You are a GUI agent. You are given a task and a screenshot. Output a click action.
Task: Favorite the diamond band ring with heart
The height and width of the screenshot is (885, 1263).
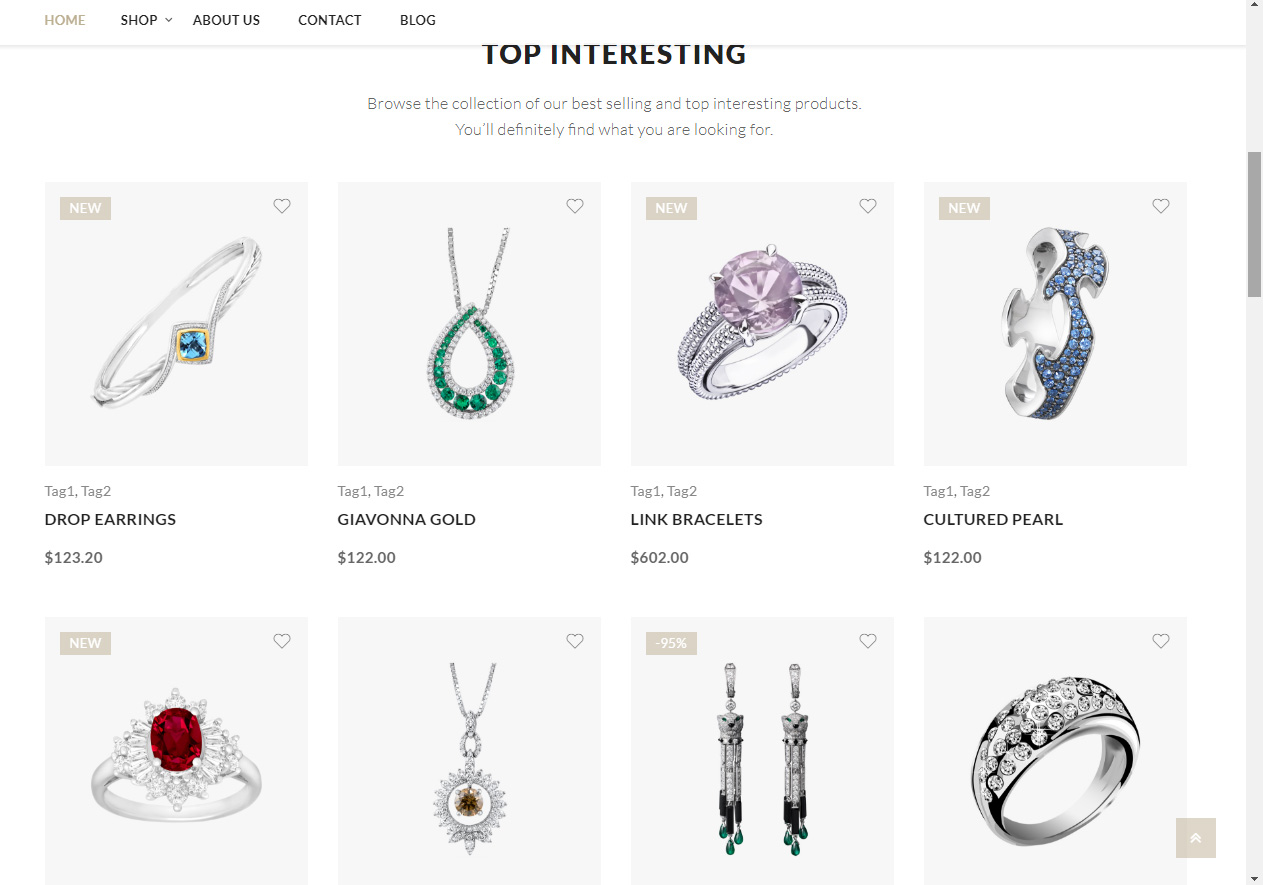pos(1161,641)
